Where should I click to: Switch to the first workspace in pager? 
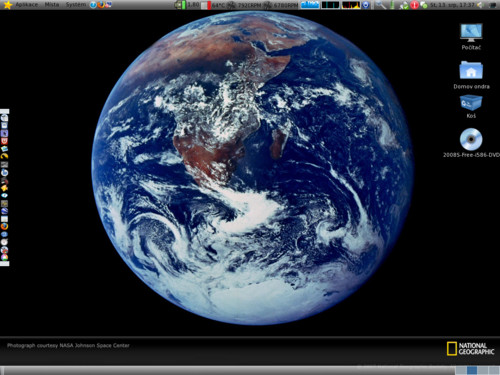pyautogui.click(x=461, y=370)
